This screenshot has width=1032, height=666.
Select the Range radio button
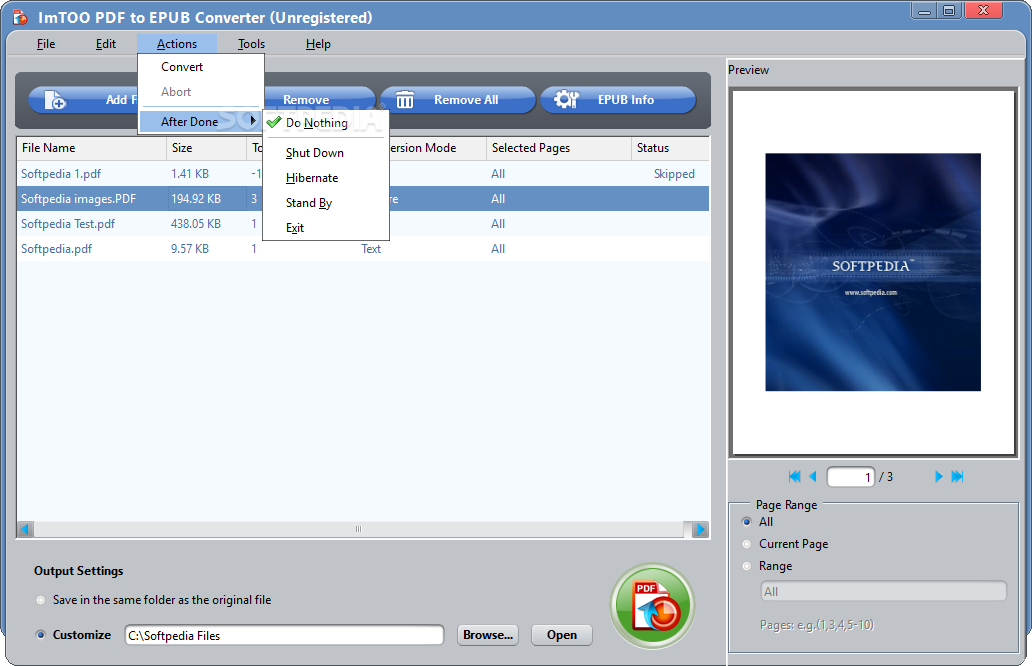pyautogui.click(x=746, y=566)
